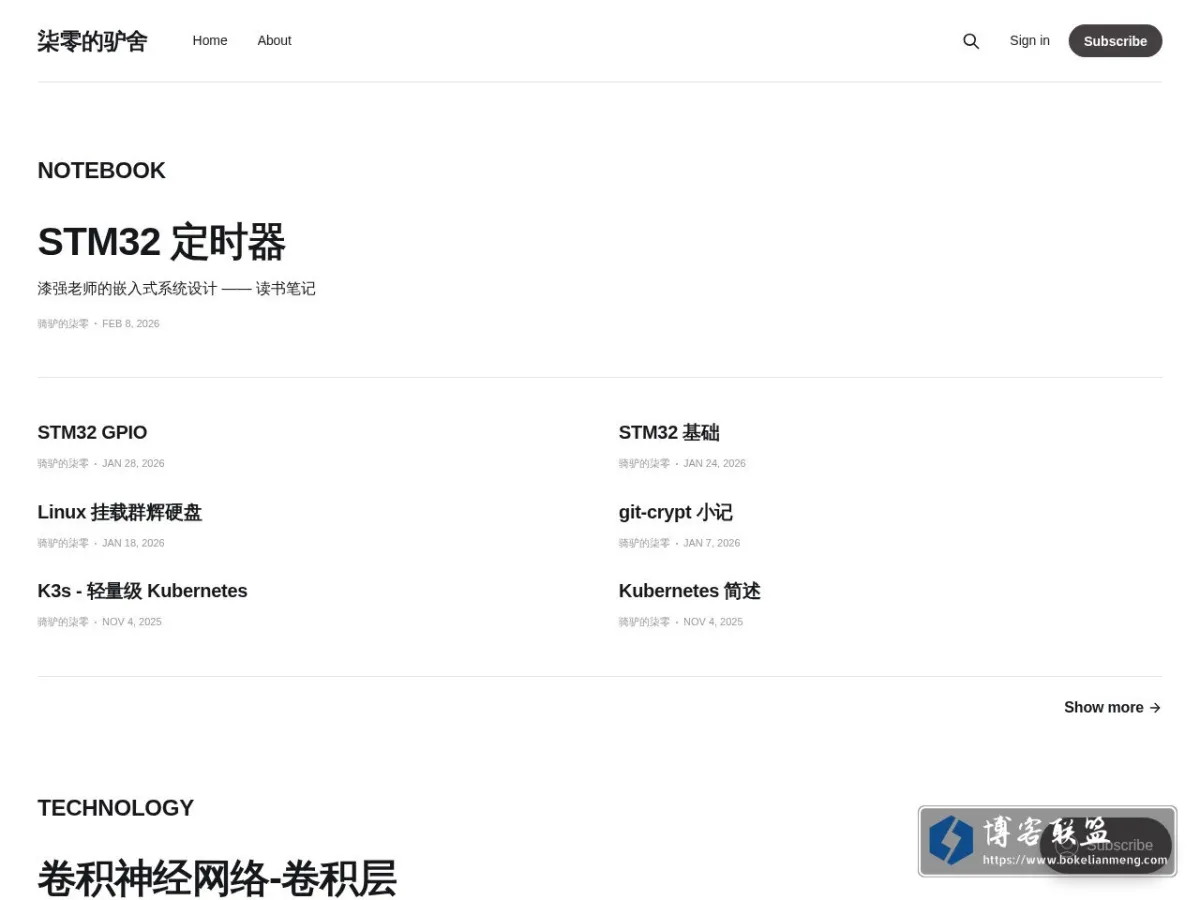Open the Kubernetes 简述 post
Viewport: 1200px width, 900px height.
pyautogui.click(x=689, y=591)
